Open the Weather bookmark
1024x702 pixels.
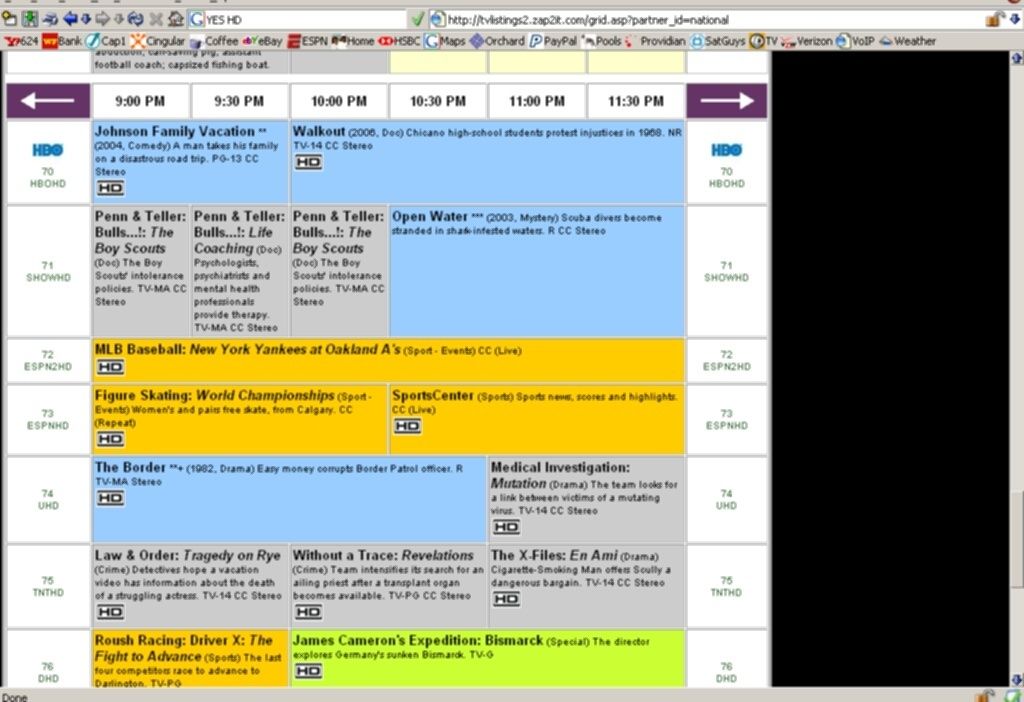pyautogui.click(x=908, y=41)
